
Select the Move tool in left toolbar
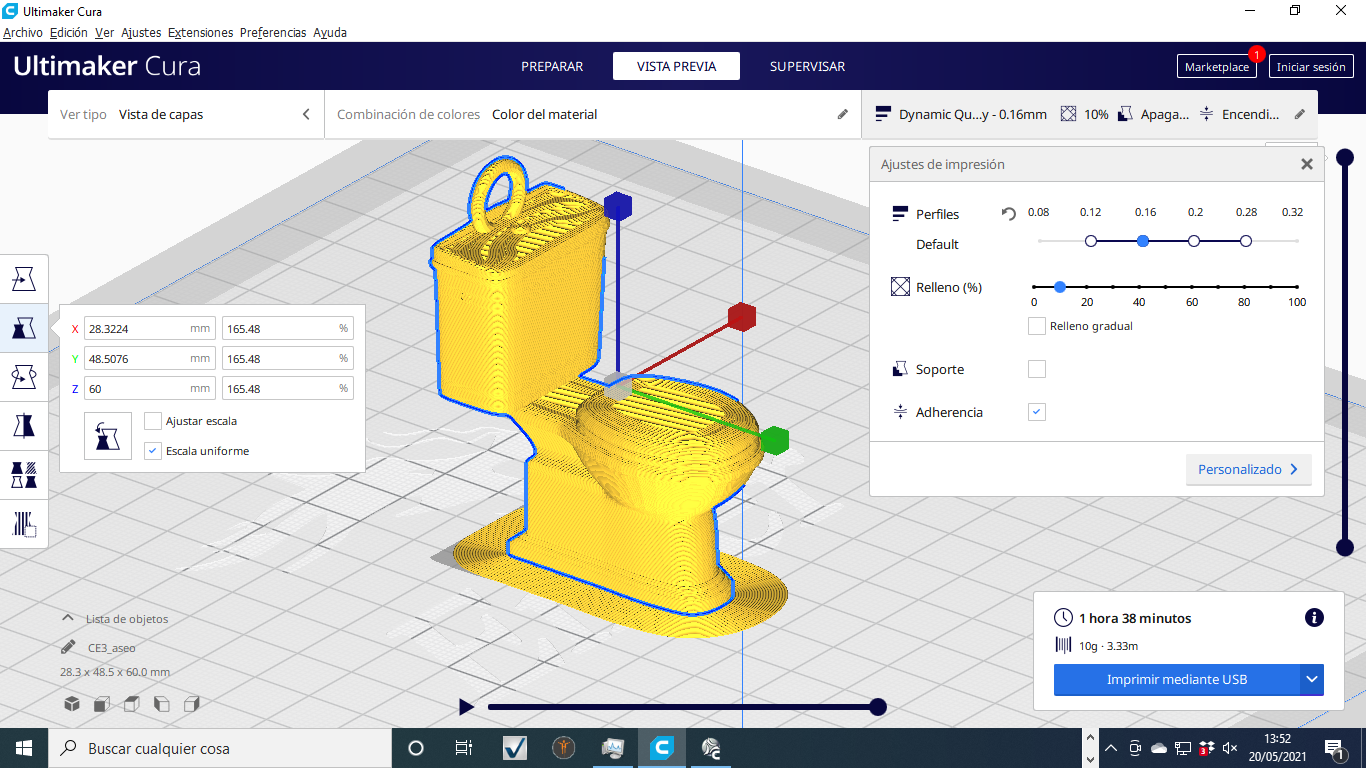24,279
